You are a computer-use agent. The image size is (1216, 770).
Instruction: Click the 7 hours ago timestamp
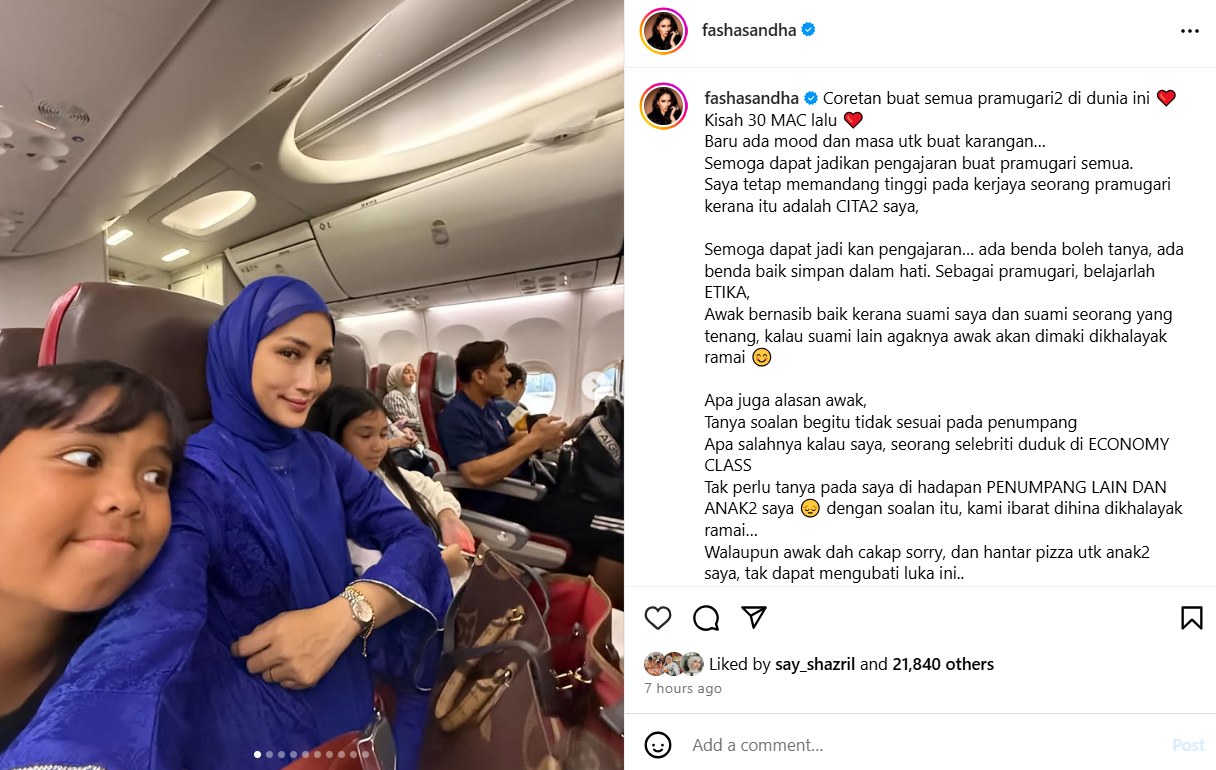683,689
